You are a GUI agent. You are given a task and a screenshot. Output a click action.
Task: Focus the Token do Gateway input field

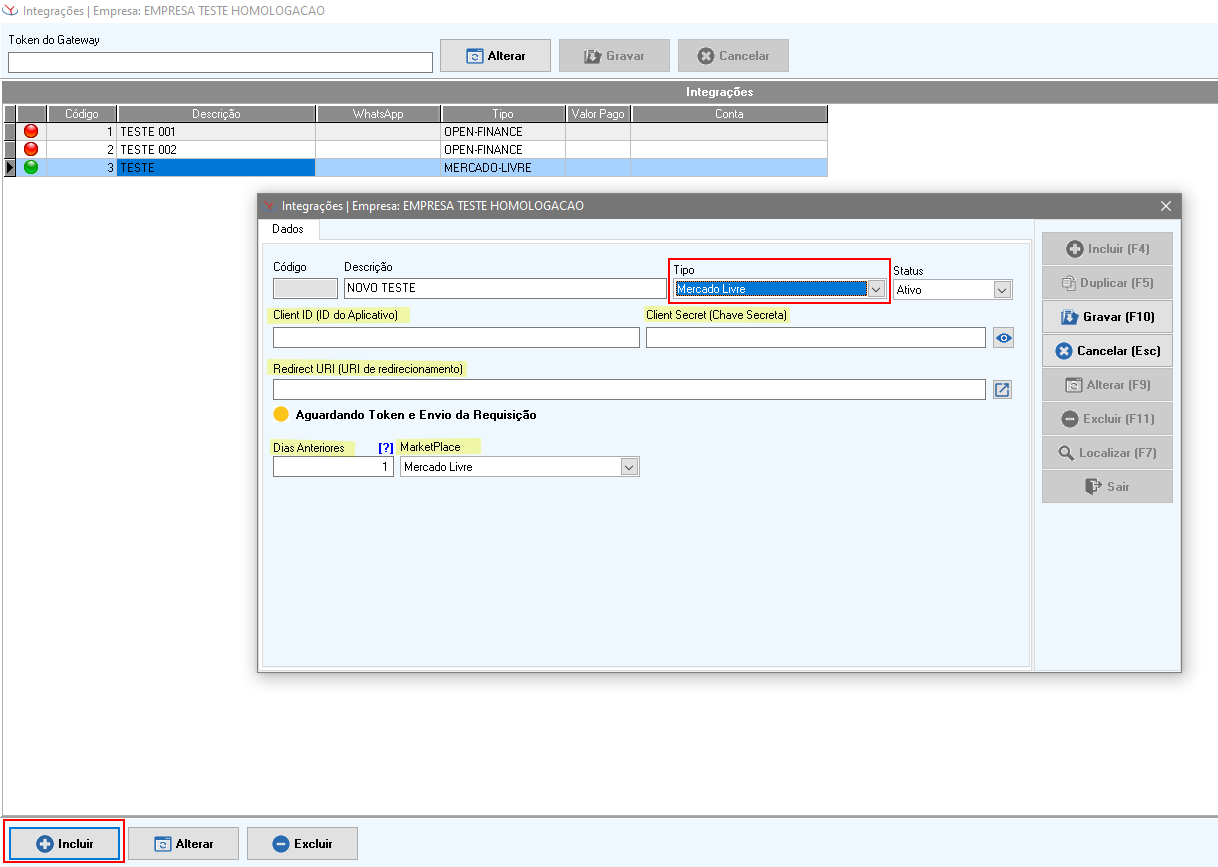coord(220,62)
